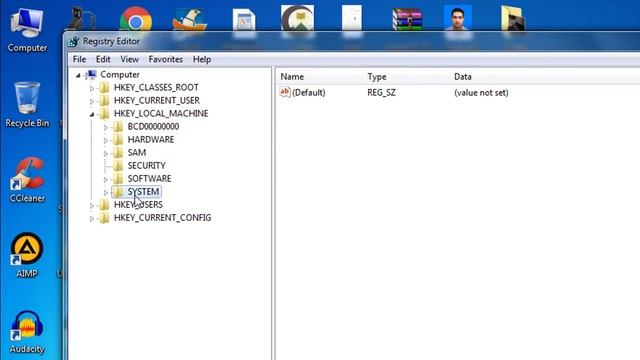Open the Favorites menu
This screenshot has height=360, width=640.
coord(165,59)
